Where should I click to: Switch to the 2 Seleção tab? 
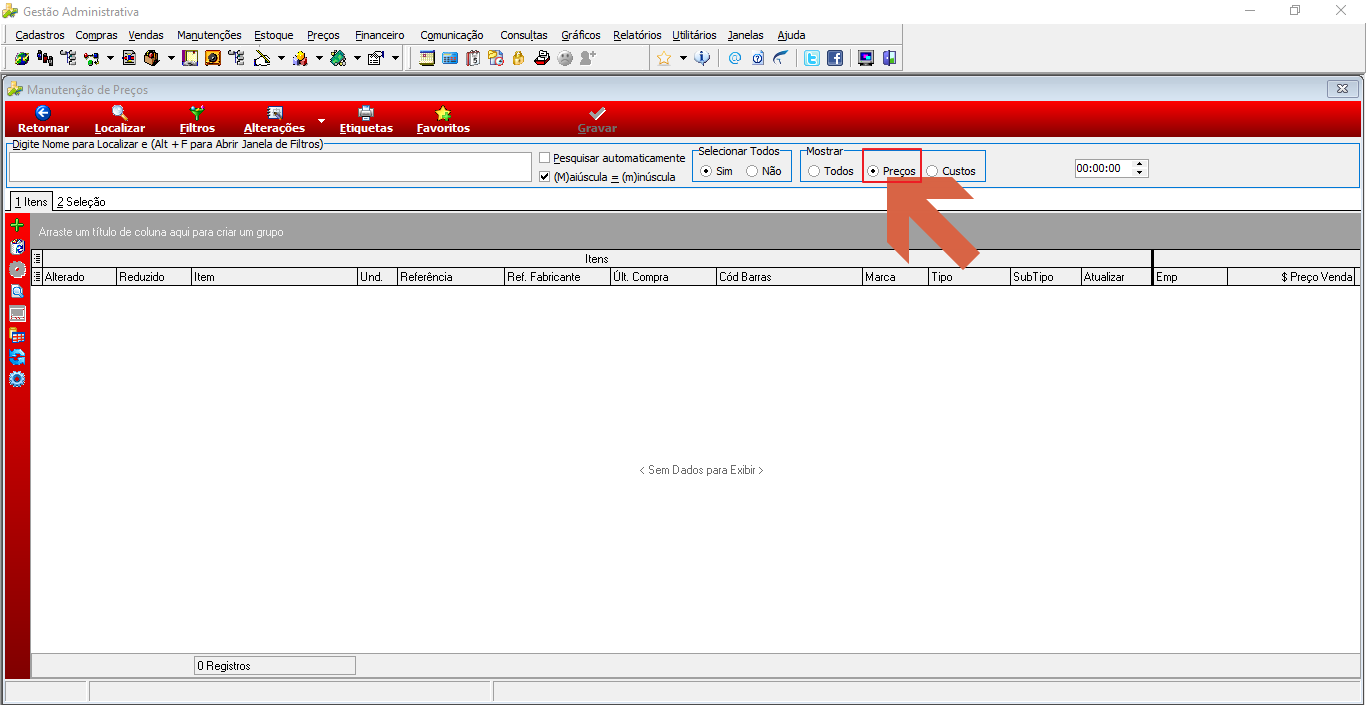[x=81, y=202]
